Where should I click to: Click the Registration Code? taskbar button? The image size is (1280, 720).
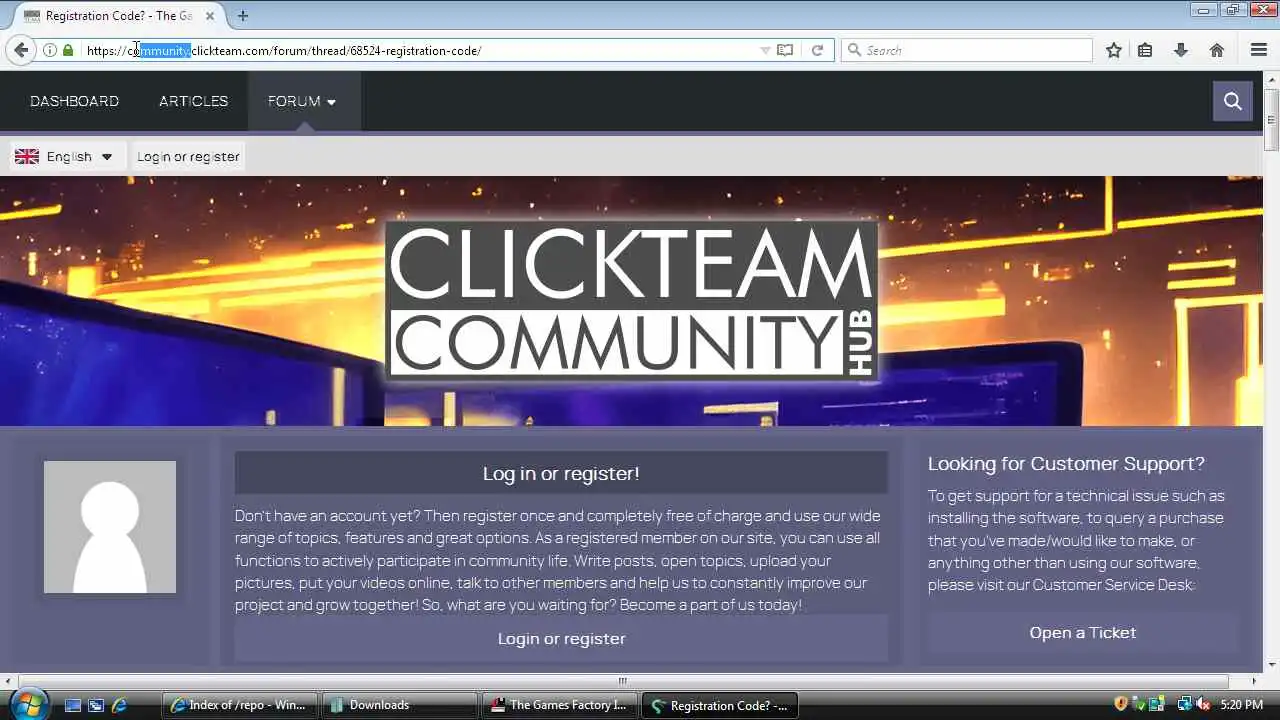pyautogui.click(x=719, y=705)
